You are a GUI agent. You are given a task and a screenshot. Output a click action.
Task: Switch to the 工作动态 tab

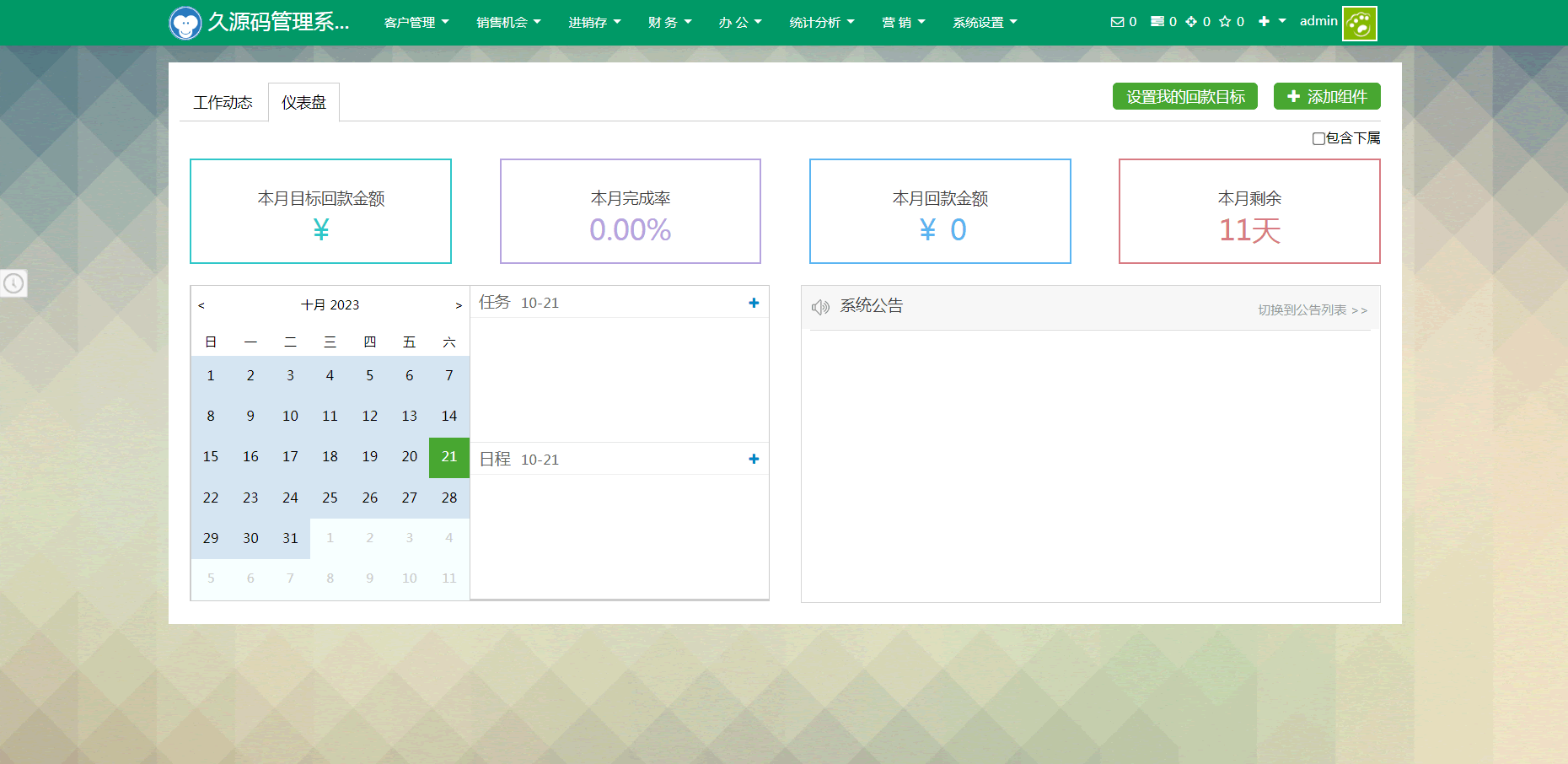[x=223, y=103]
